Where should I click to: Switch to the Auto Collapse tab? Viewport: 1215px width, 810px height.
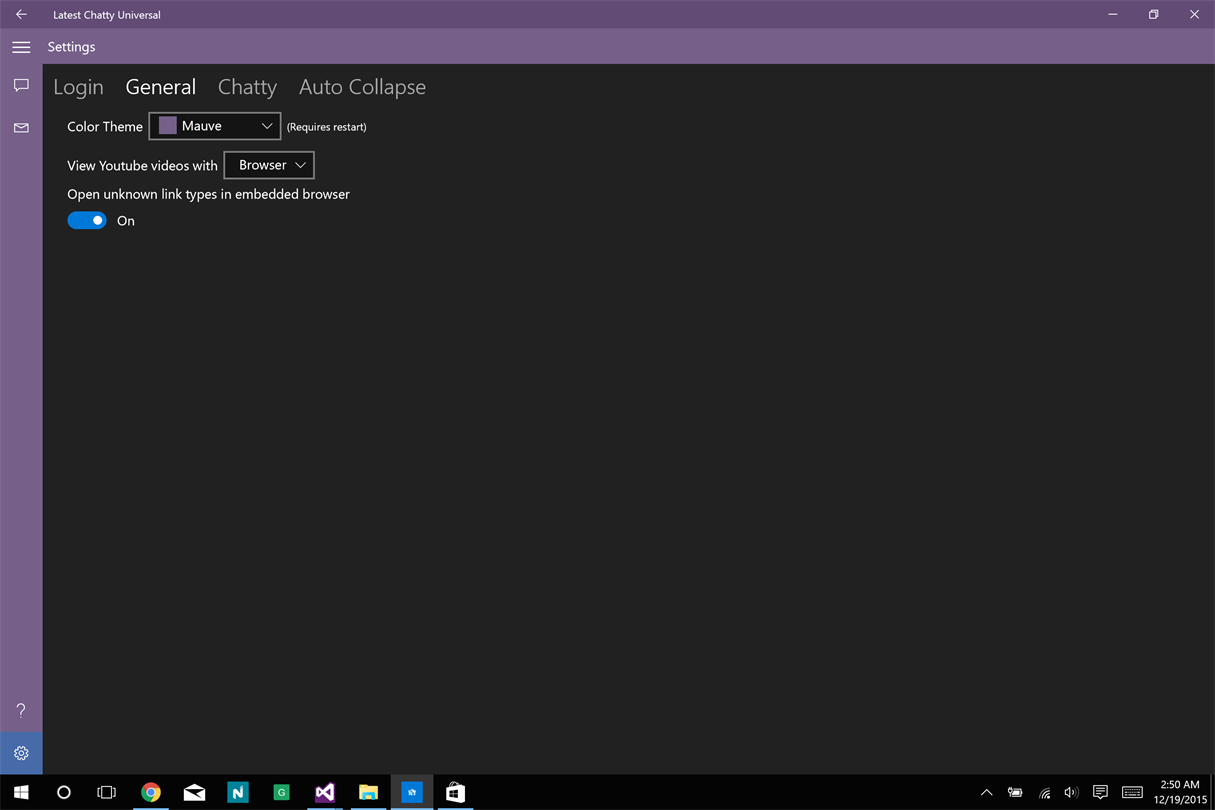[x=362, y=87]
